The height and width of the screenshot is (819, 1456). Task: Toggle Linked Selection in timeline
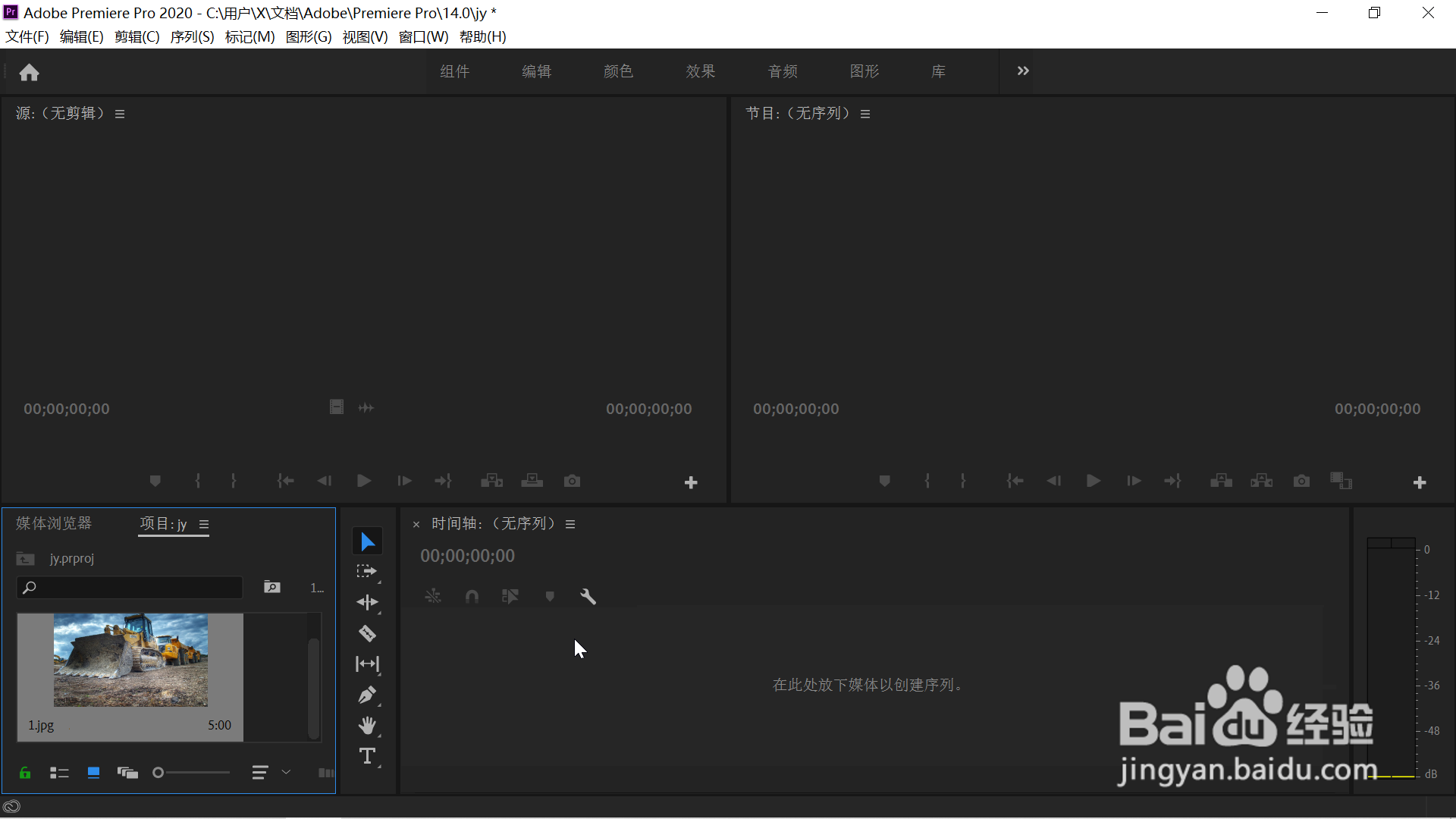pyautogui.click(x=510, y=597)
